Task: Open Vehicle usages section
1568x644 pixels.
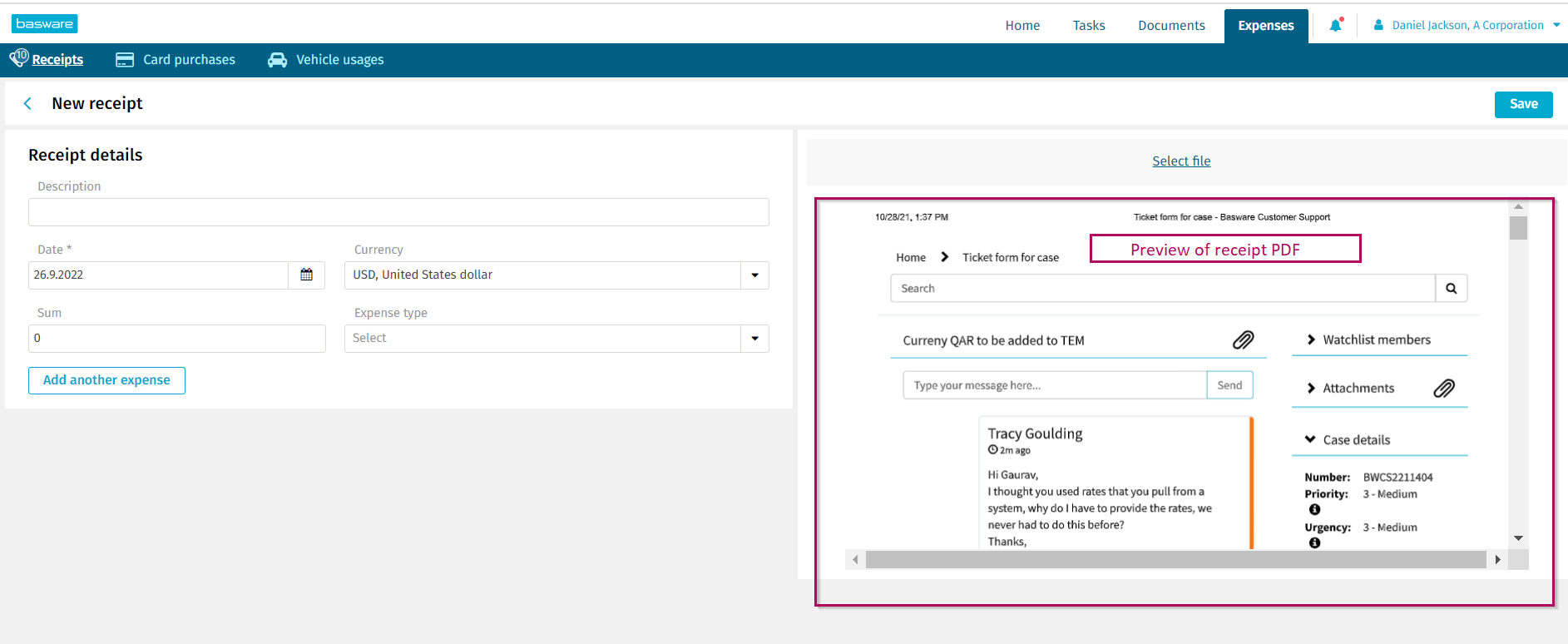Action: point(340,60)
